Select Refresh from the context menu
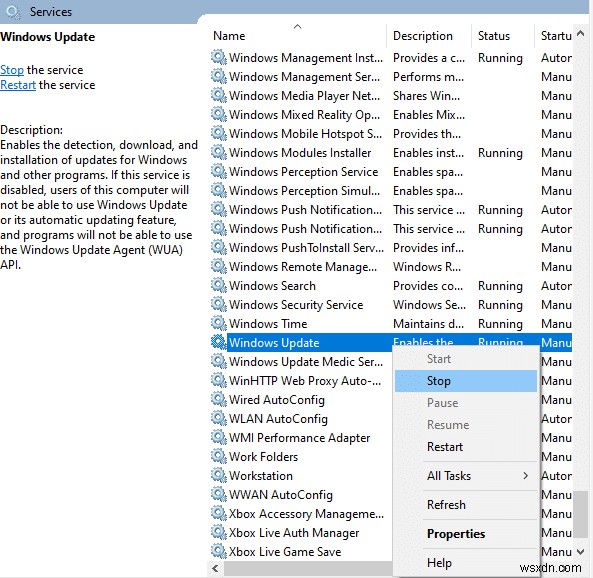The image size is (593, 578). pyautogui.click(x=466, y=505)
